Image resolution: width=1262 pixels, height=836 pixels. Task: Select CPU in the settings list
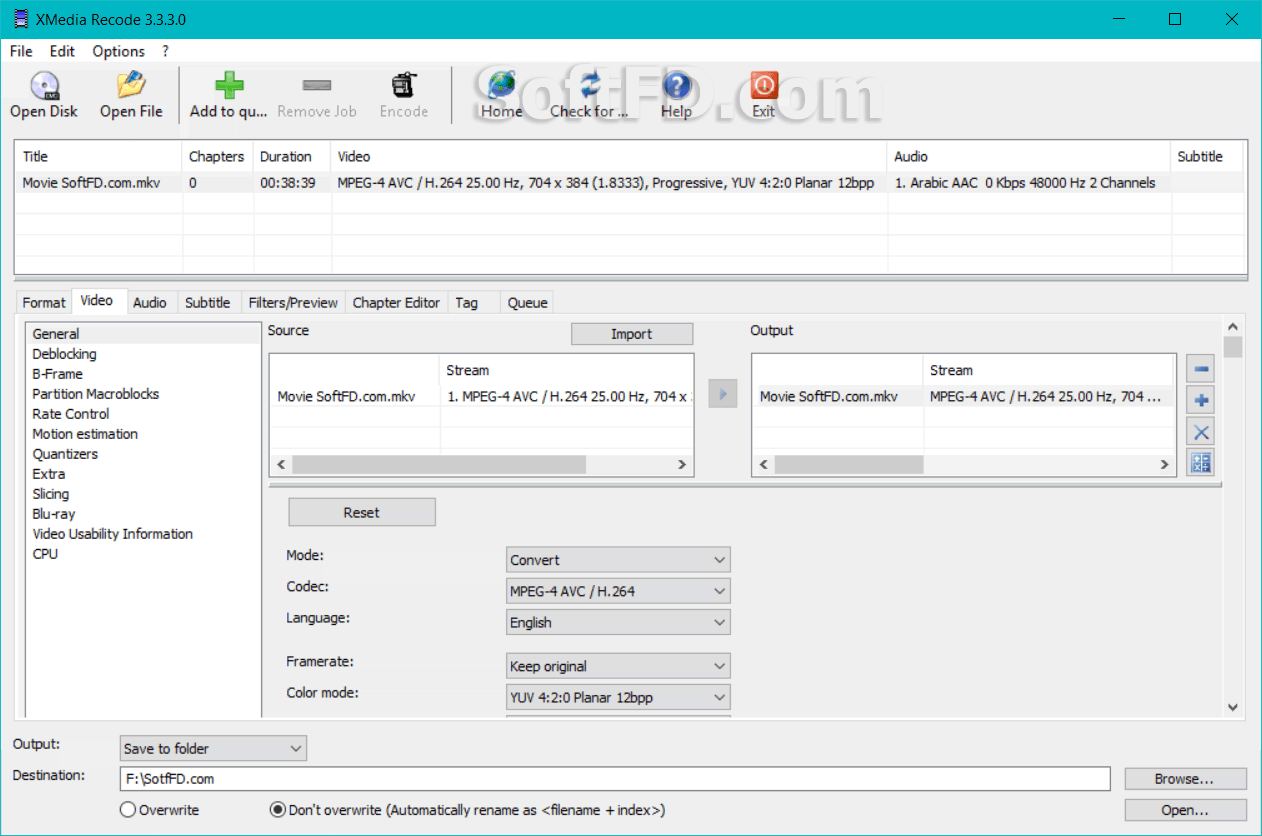[45, 554]
